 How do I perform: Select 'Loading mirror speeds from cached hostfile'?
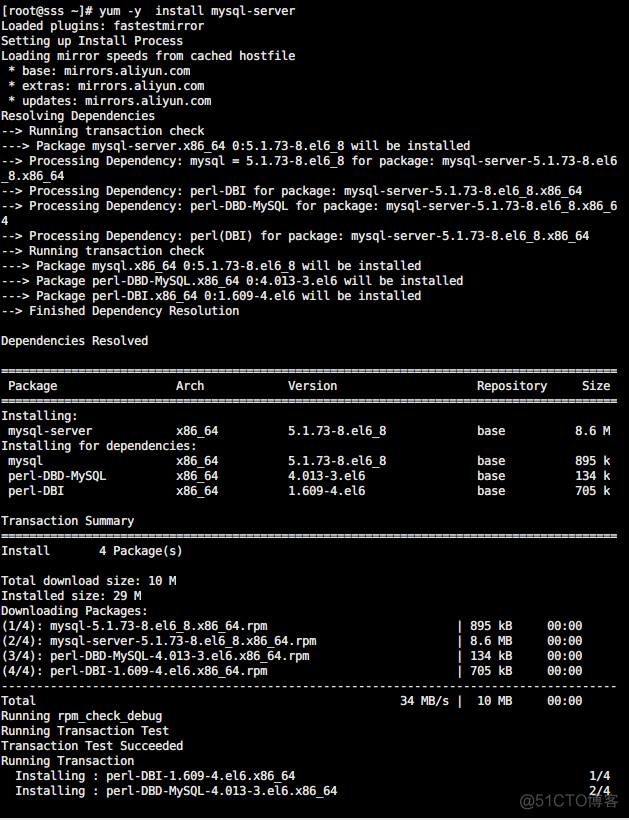(x=148, y=56)
